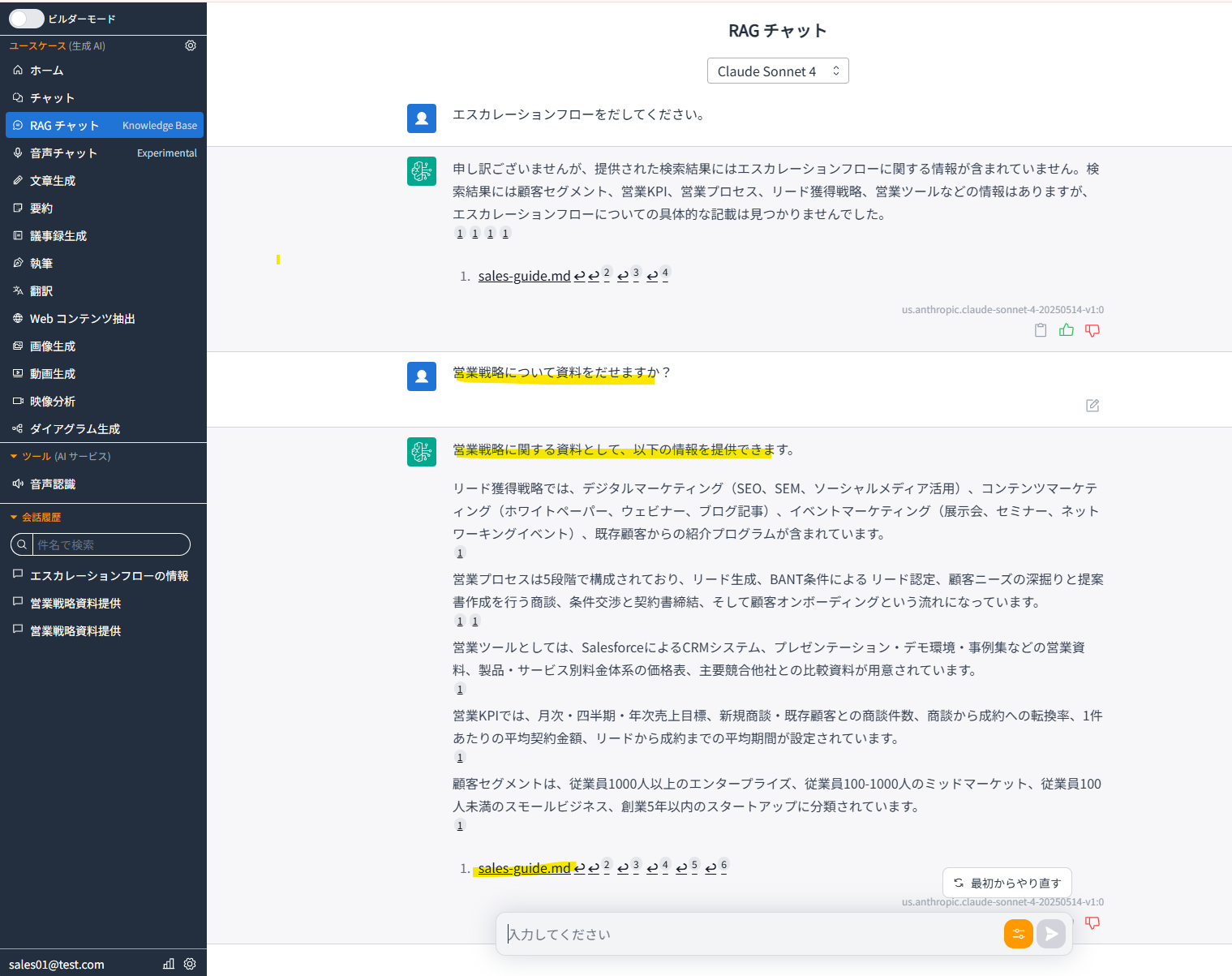Give a thumbs up to the first response
1232x976 pixels.
(x=1066, y=330)
